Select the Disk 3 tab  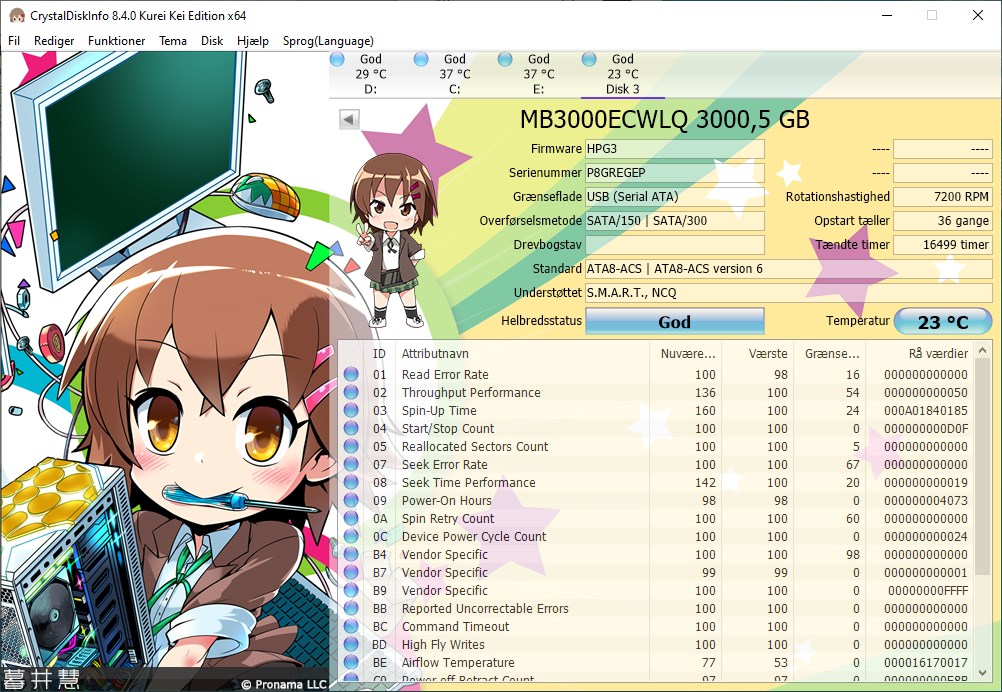point(622,74)
